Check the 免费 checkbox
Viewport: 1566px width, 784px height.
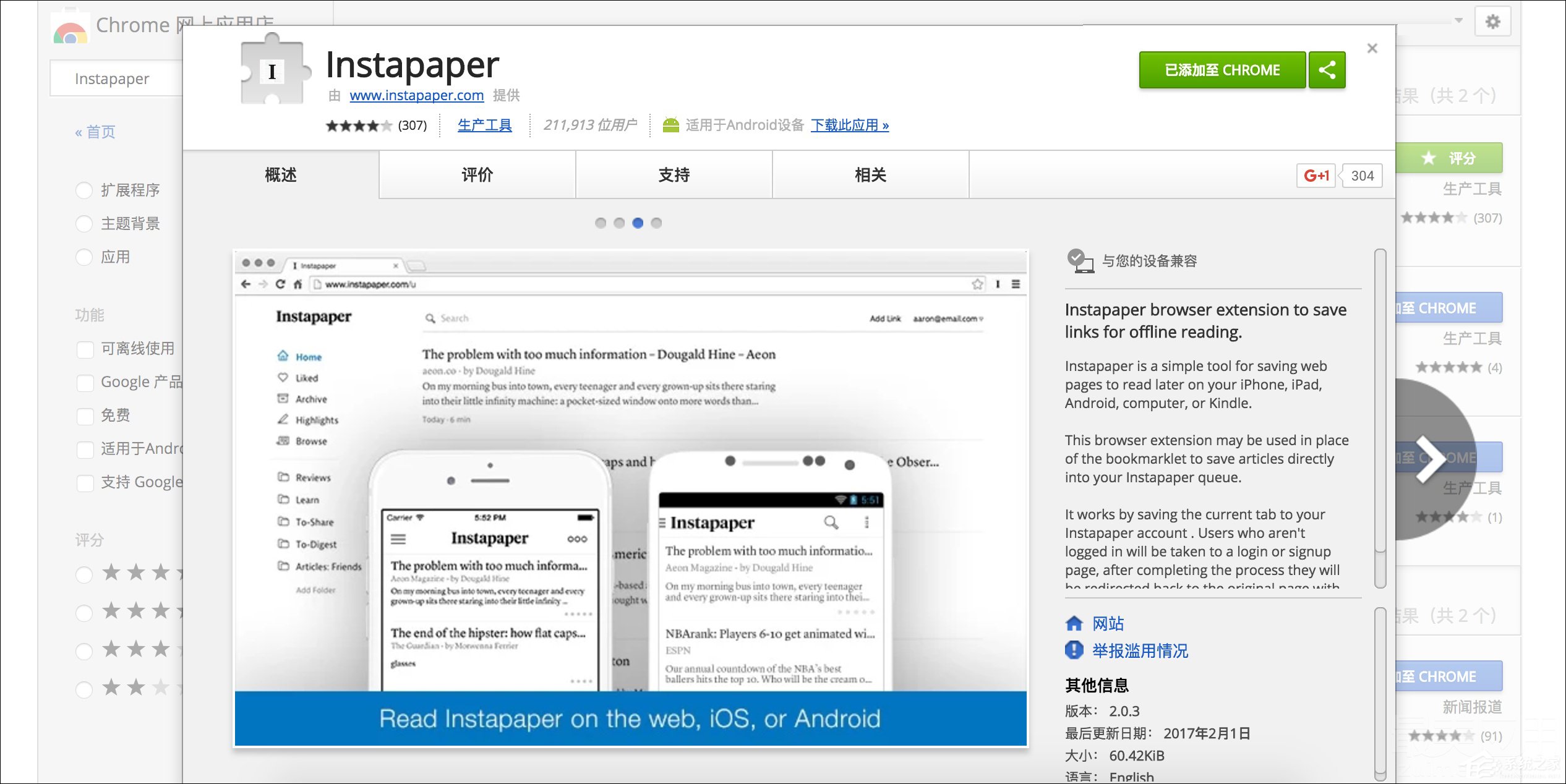point(85,416)
